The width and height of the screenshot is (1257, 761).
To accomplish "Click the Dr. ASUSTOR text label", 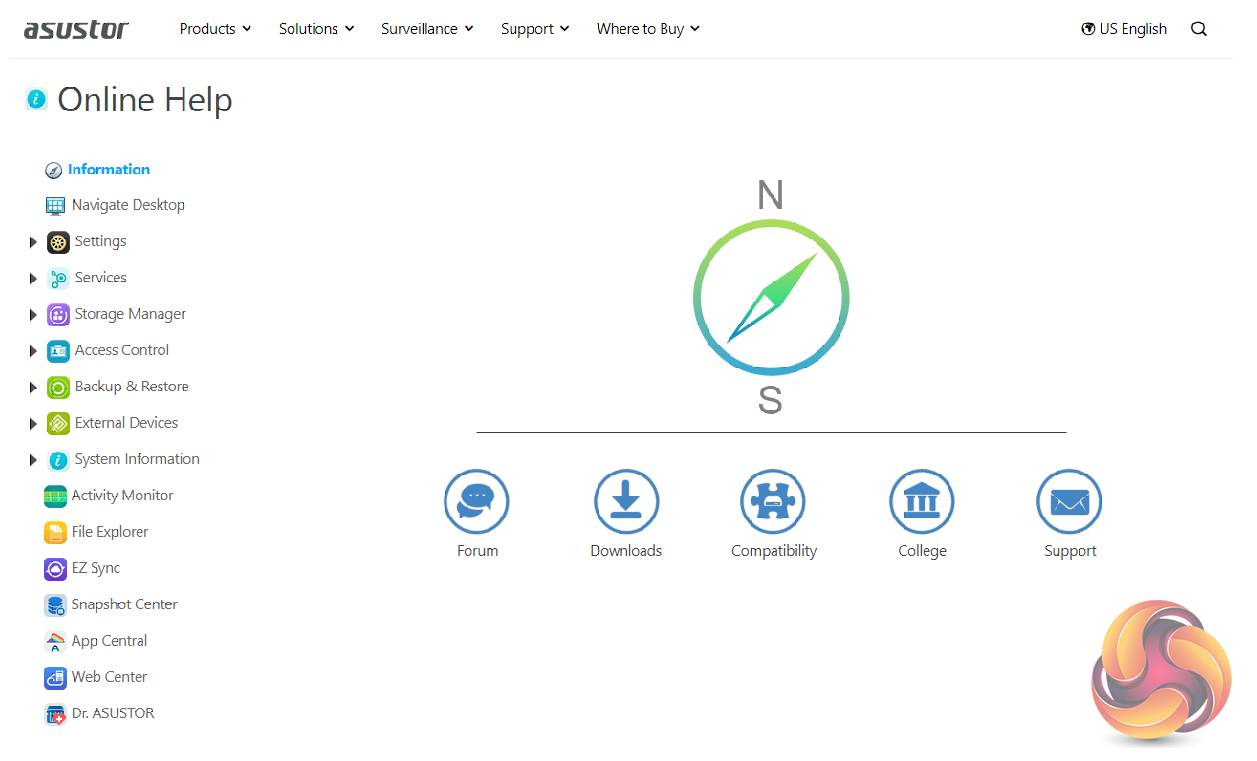I will pos(113,713).
